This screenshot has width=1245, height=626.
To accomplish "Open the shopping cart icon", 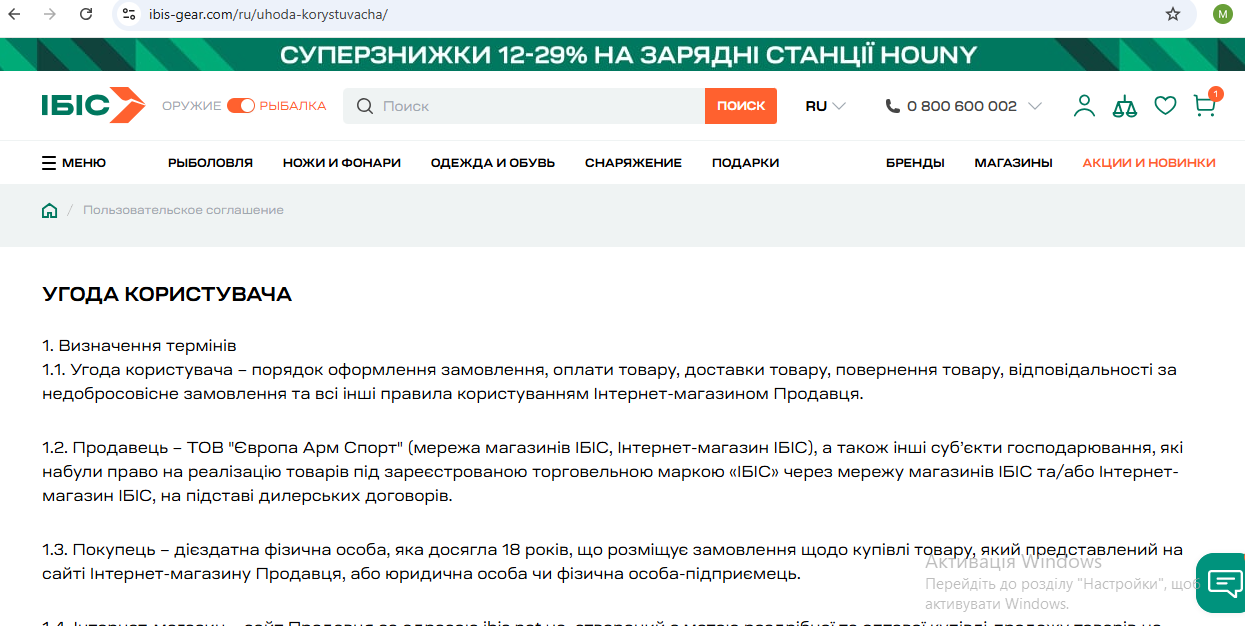I will 1206,104.
